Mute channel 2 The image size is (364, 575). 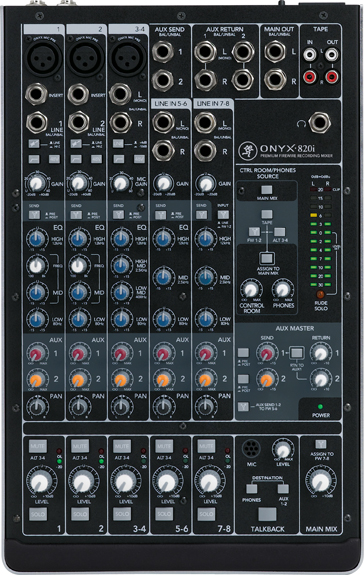pyautogui.click(x=80, y=446)
